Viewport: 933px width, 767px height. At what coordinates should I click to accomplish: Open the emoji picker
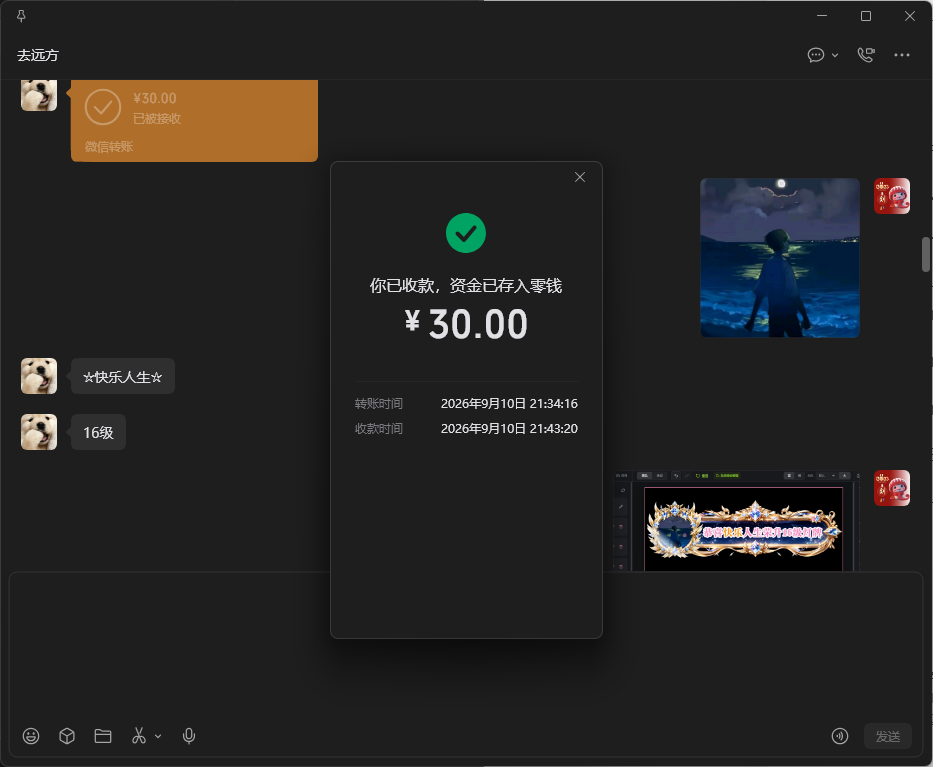31,736
